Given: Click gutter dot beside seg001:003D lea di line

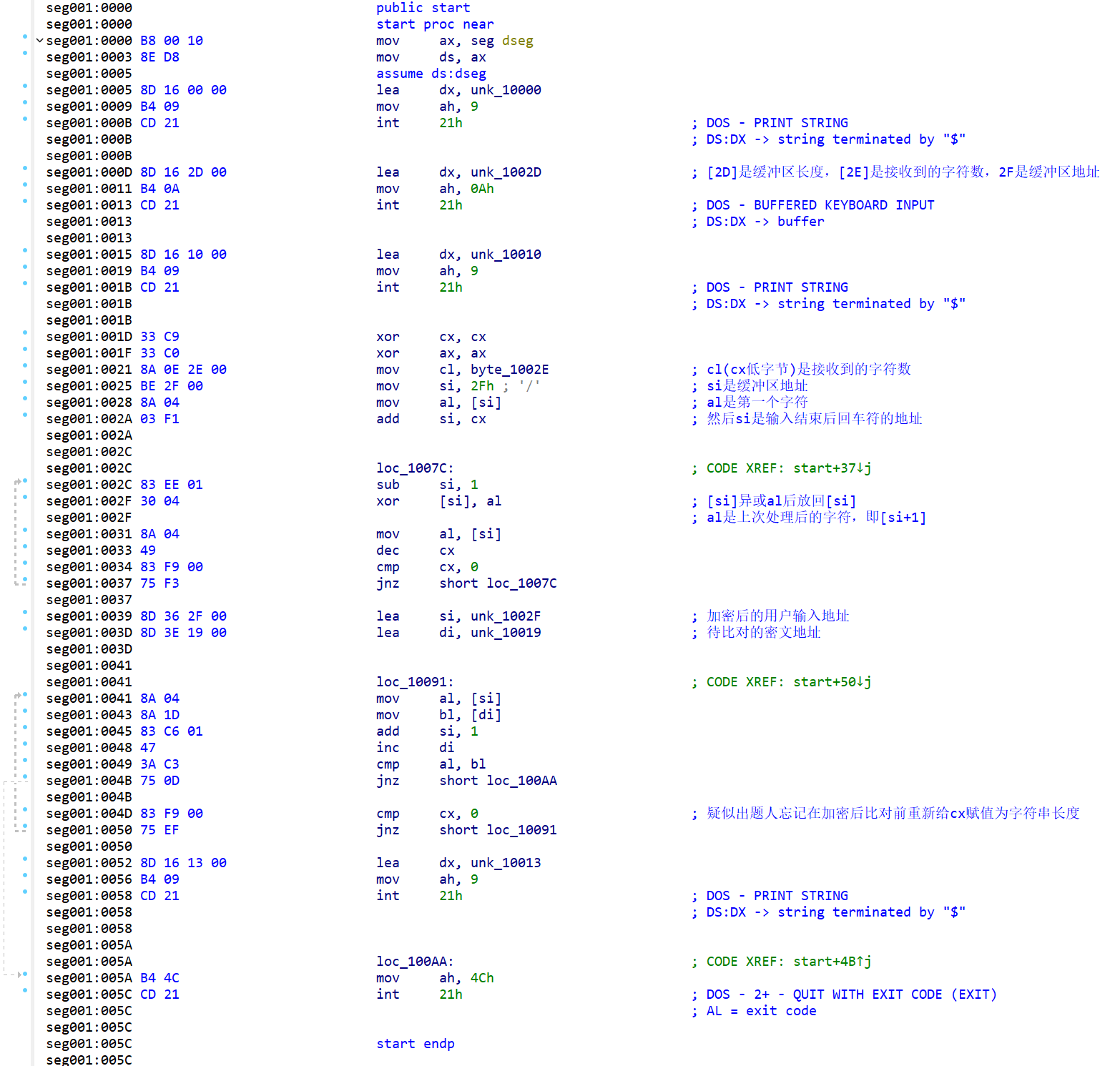Looking at the screenshot, I should 25,628.
